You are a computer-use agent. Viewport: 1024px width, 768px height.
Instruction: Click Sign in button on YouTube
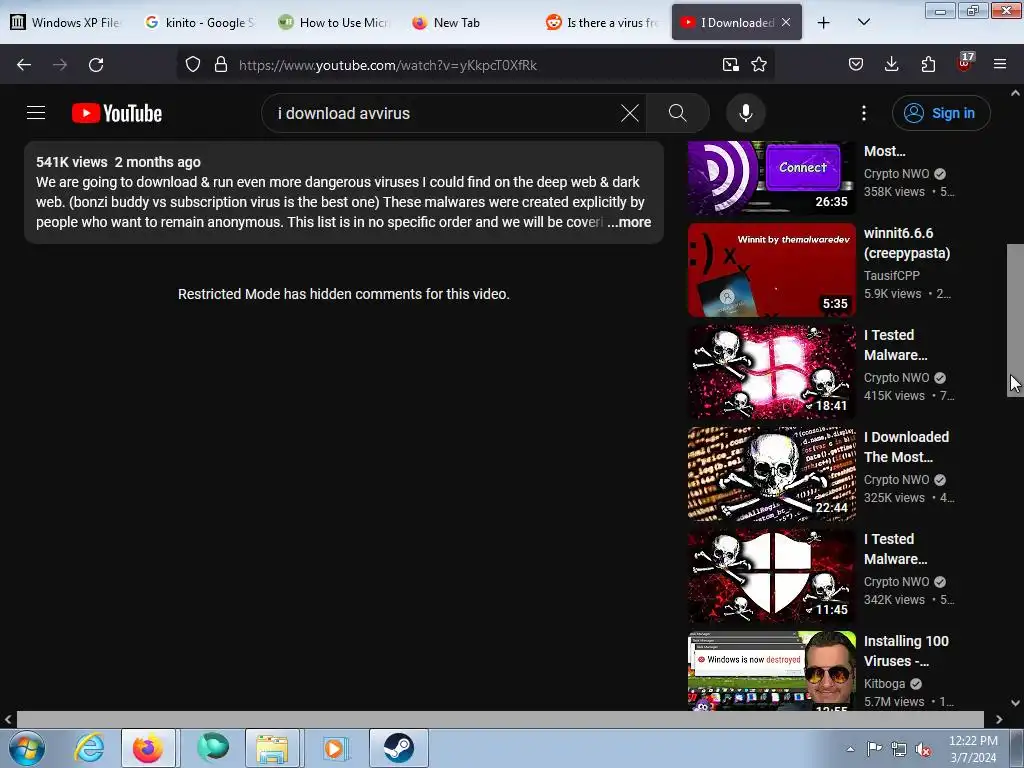coord(941,113)
